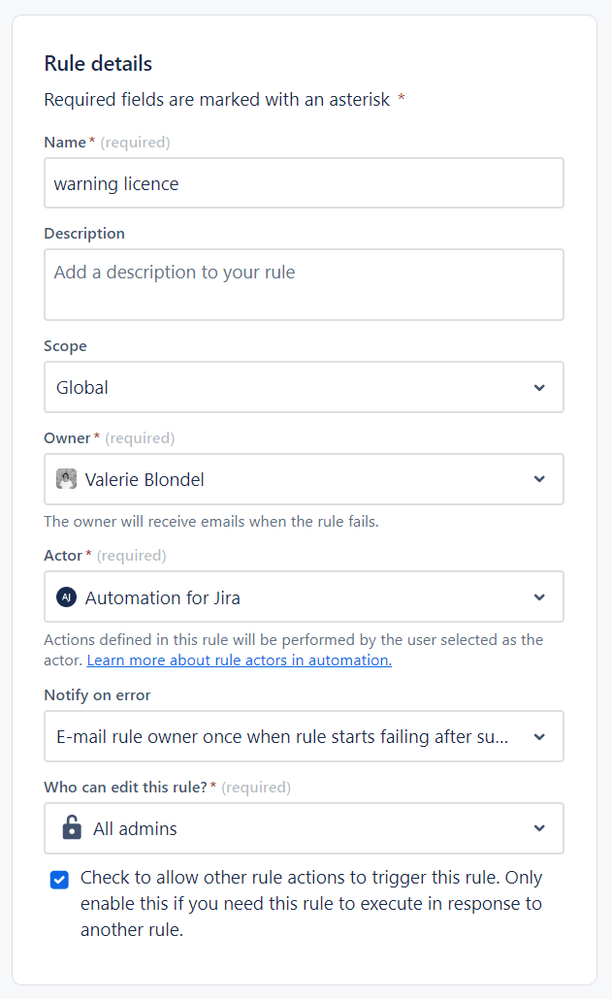
Task: Click the unlocked padlock icon
Action: pos(71,828)
